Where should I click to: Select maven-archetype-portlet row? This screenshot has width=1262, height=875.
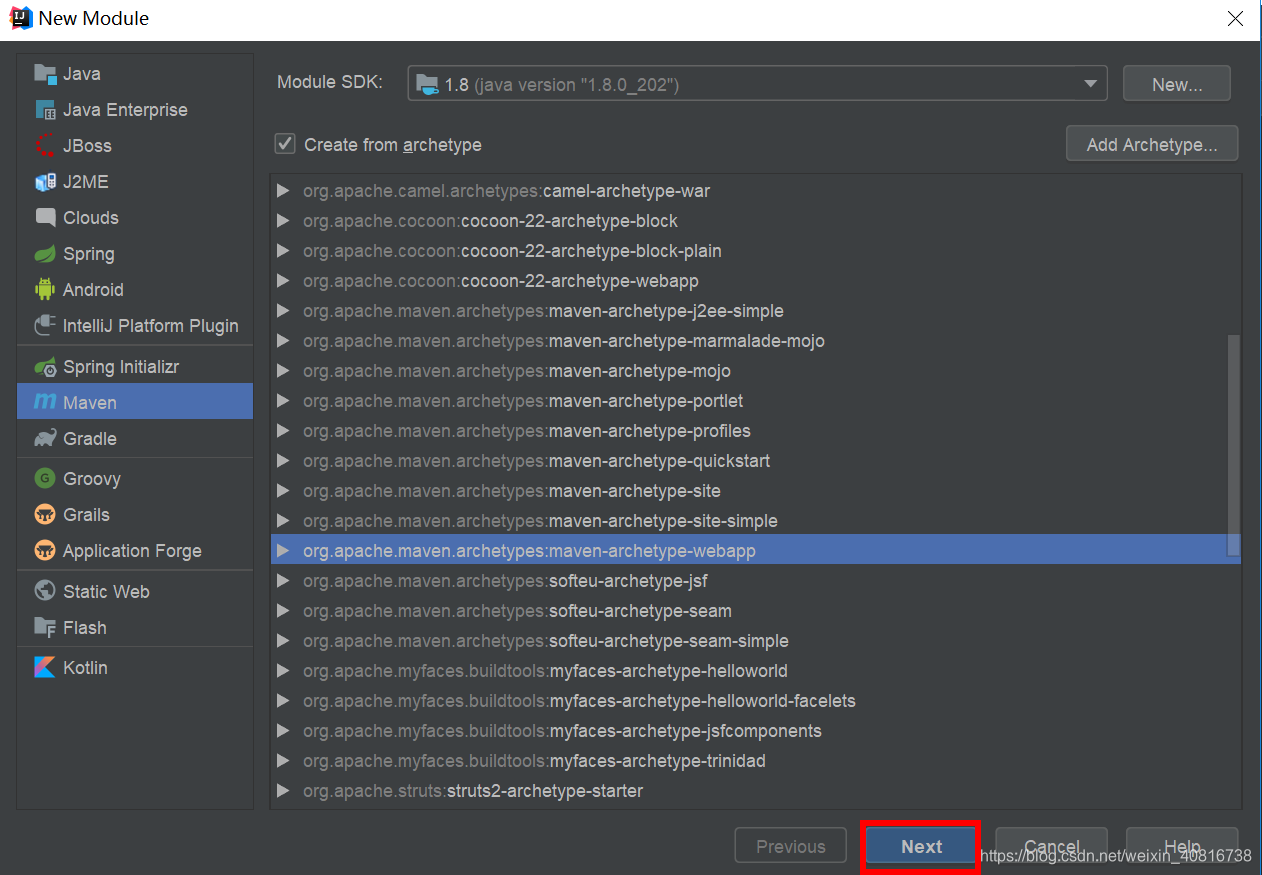click(x=756, y=400)
